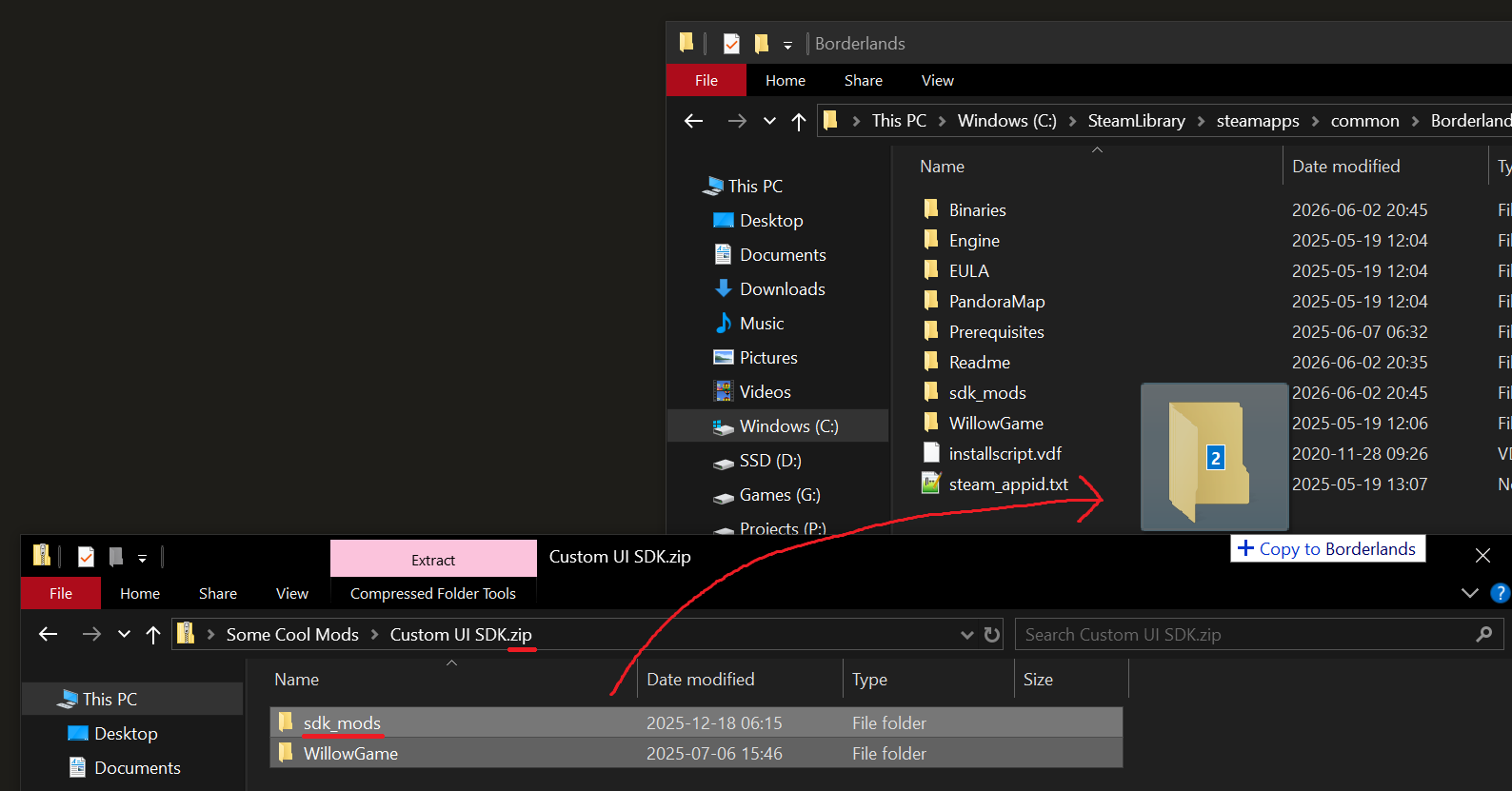Open File menu in Custom UI SDK.zip window
Viewport: 1512px width, 791px height.
(61, 594)
